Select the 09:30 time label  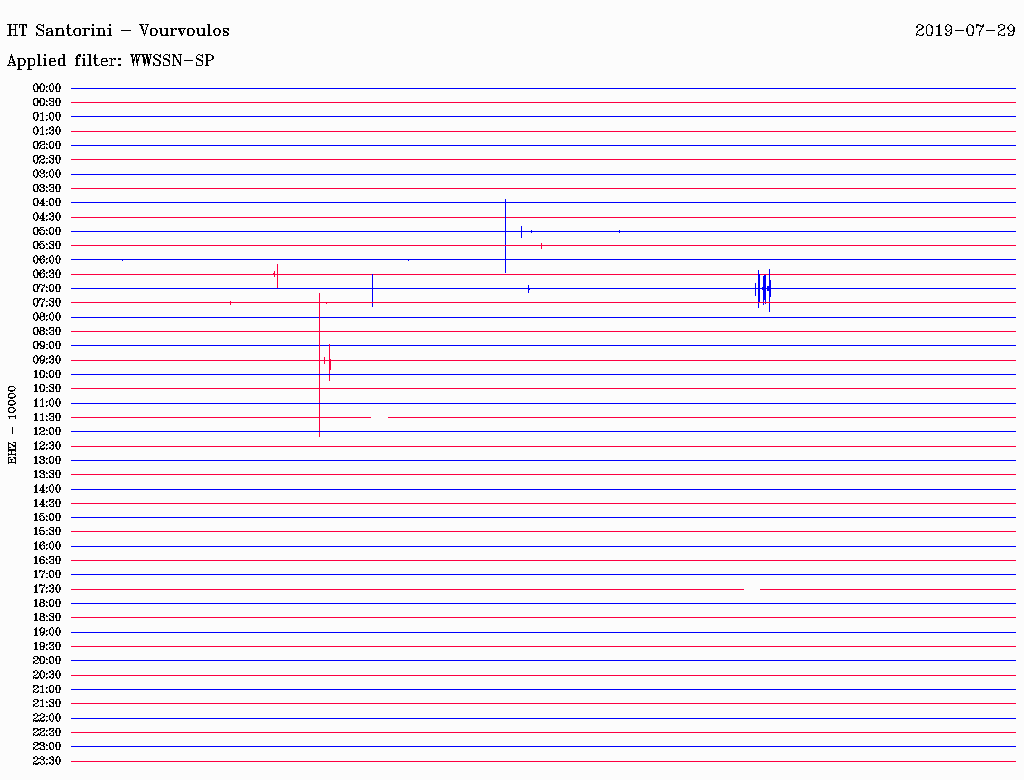point(47,360)
